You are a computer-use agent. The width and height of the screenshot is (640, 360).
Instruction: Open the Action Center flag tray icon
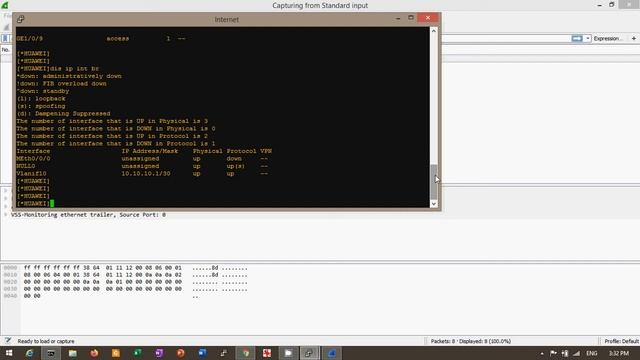coord(553,353)
